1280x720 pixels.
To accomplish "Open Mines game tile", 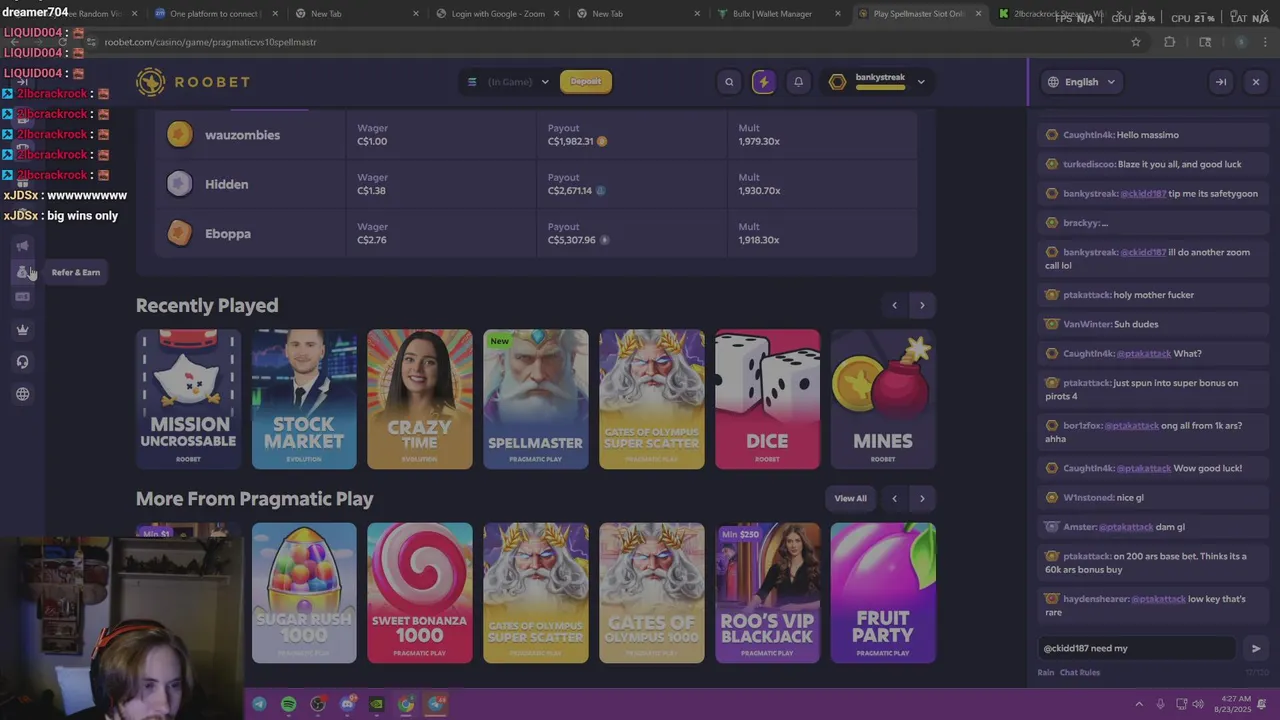I will pyautogui.click(x=883, y=399).
